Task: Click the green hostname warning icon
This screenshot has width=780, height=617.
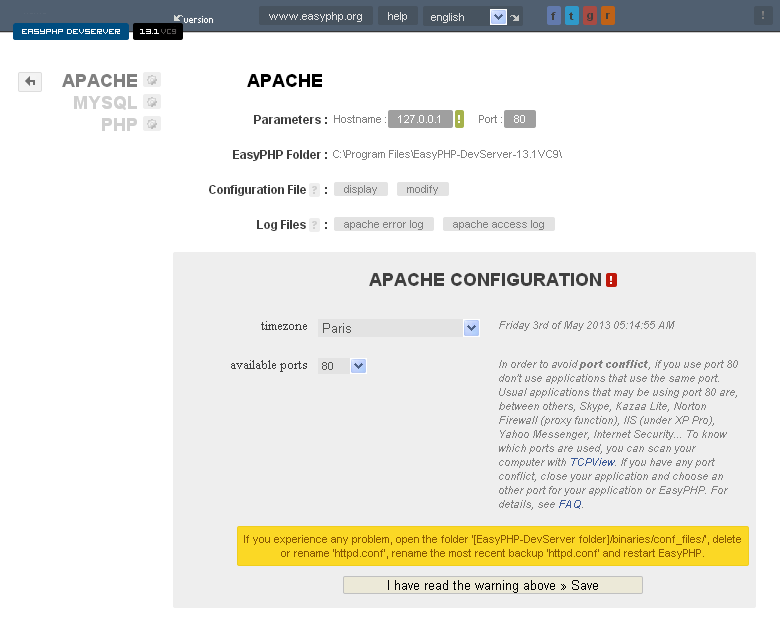Action: pos(459,119)
